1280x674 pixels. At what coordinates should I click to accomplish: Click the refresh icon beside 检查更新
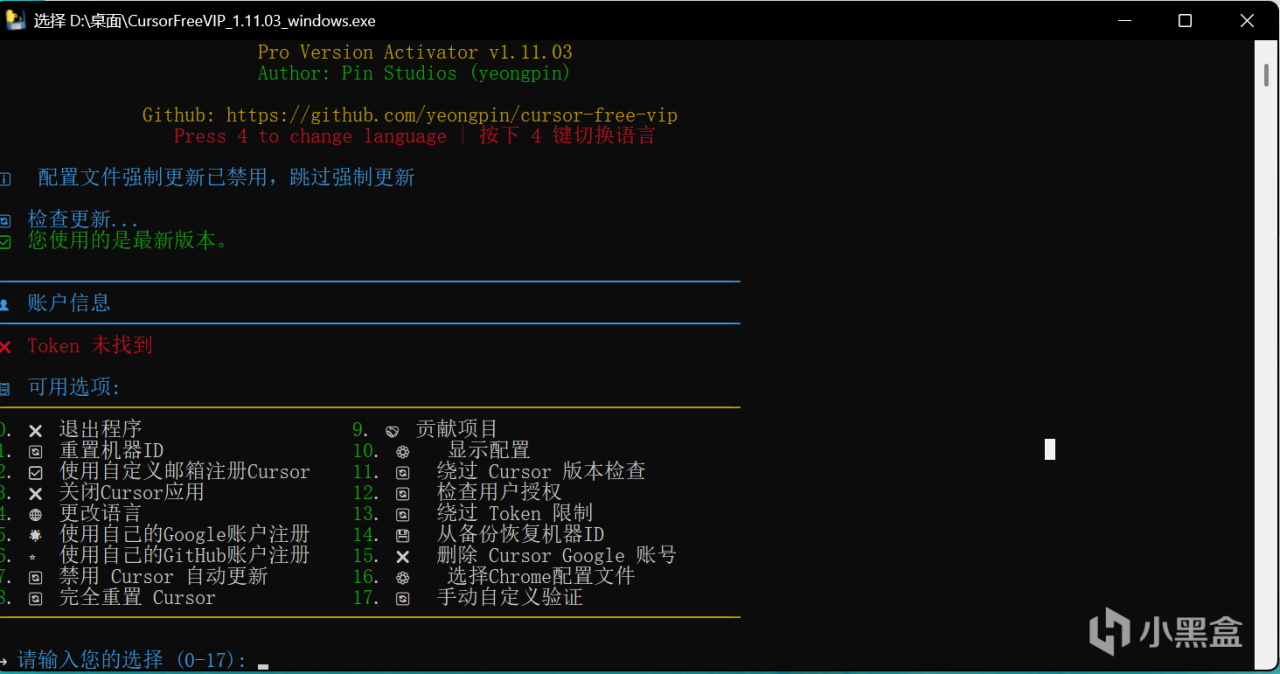pos(5,221)
